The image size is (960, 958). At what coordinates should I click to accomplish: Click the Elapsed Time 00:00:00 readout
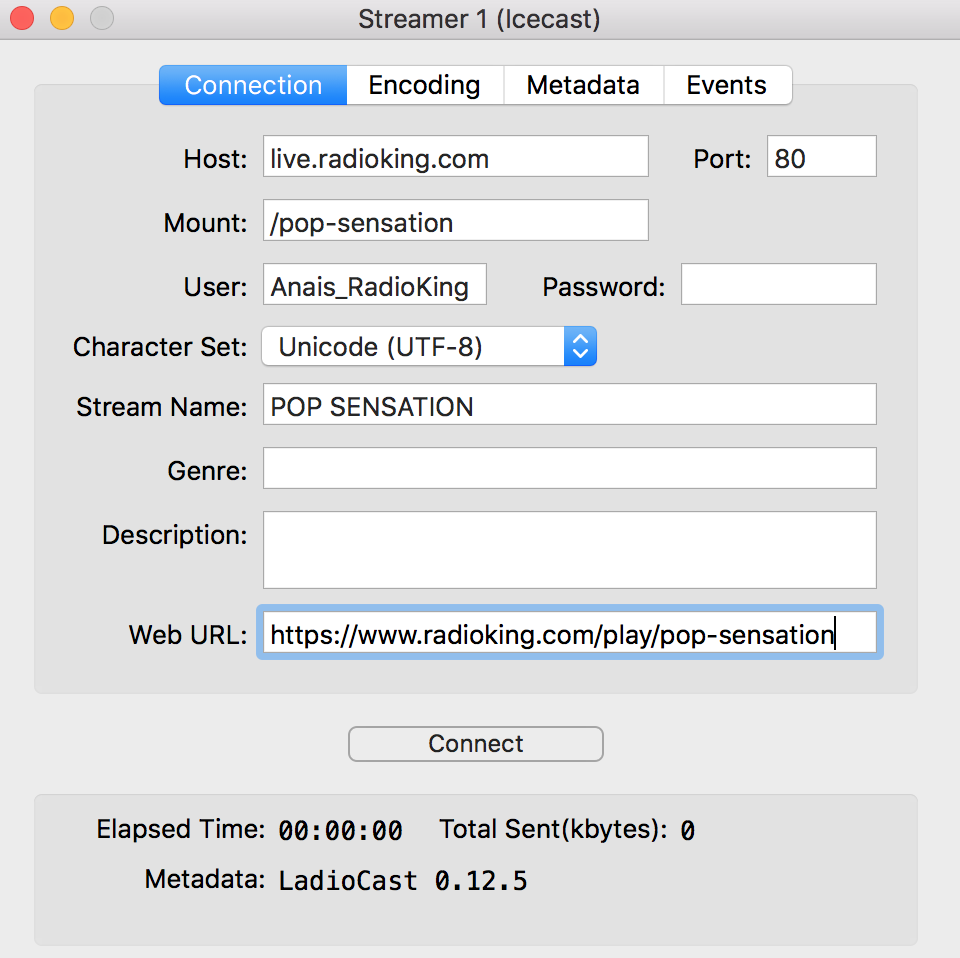coord(340,830)
